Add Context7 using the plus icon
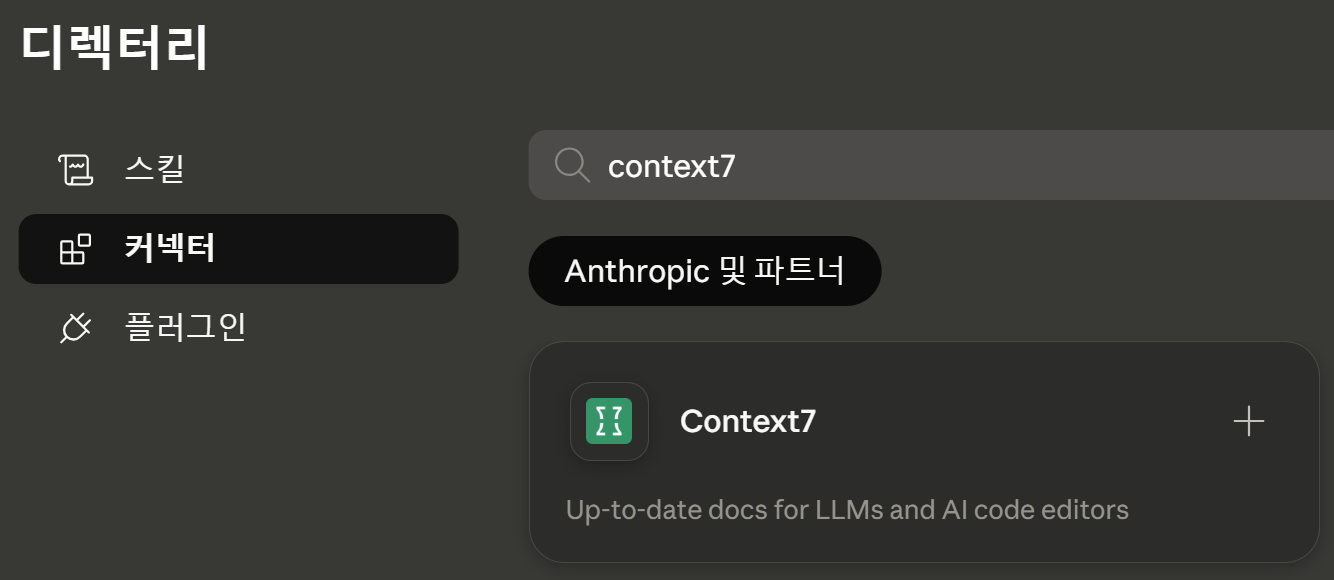 click(1248, 421)
